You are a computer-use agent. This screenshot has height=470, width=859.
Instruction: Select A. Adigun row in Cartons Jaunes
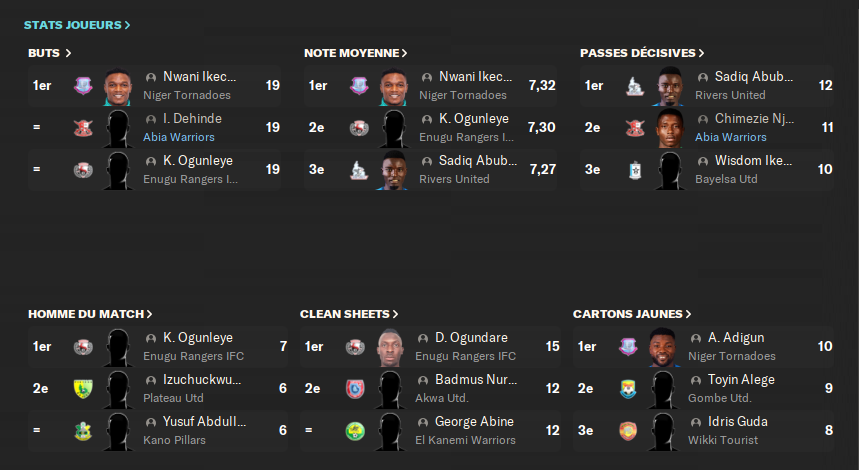click(703, 347)
